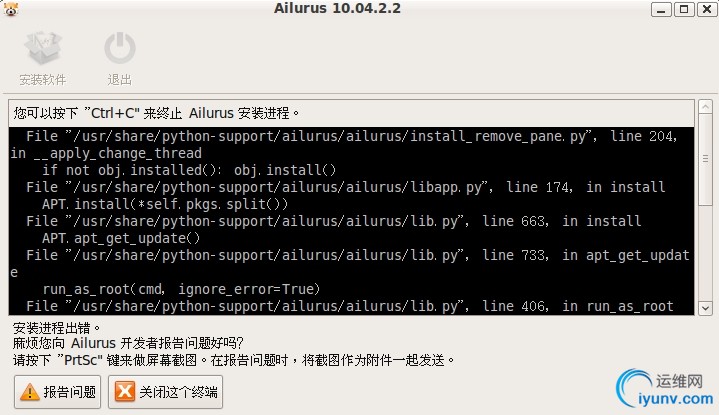
Task: Close the Ailurus 10.04.2.2 window
Action: coord(706,10)
